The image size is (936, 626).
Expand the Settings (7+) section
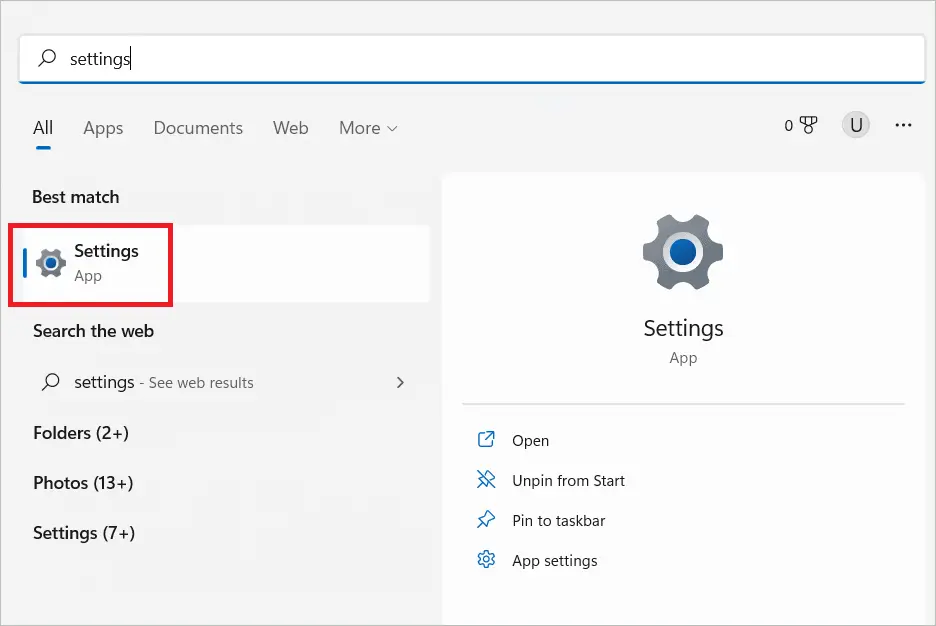point(84,533)
